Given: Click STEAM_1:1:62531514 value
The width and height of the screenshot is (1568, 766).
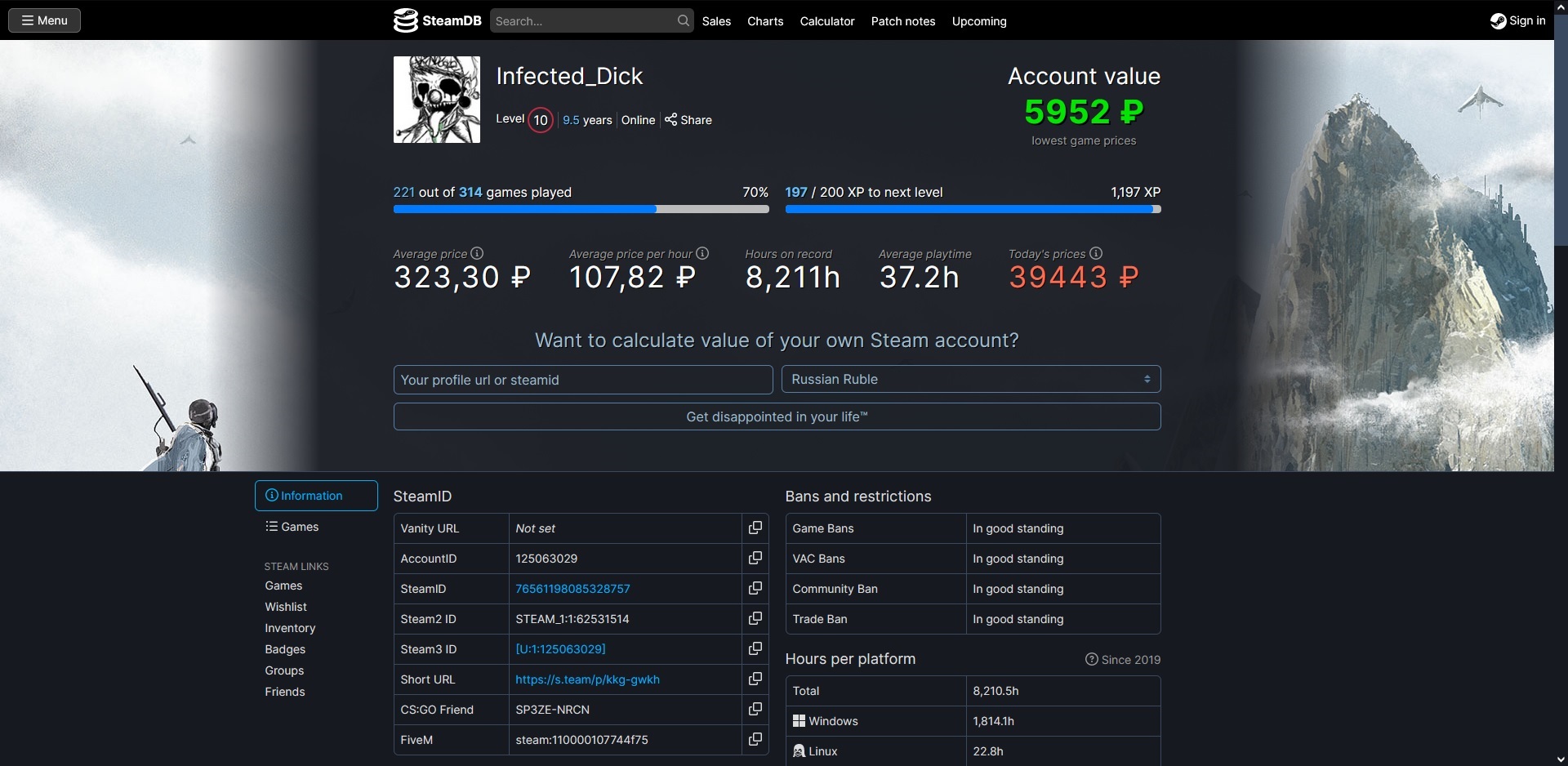Looking at the screenshot, I should tap(572, 619).
